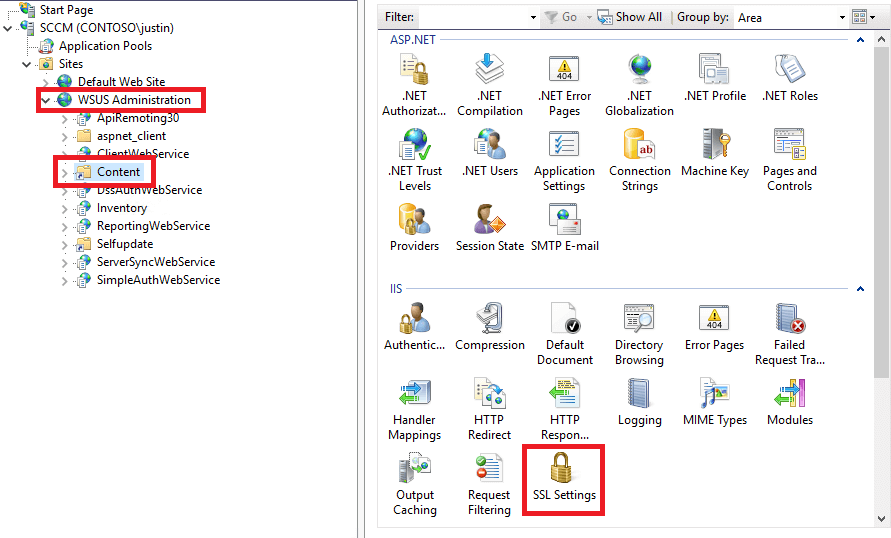The height and width of the screenshot is (538, 891).
Task: Open the Output Caching feature
Action: coord(414,485)
